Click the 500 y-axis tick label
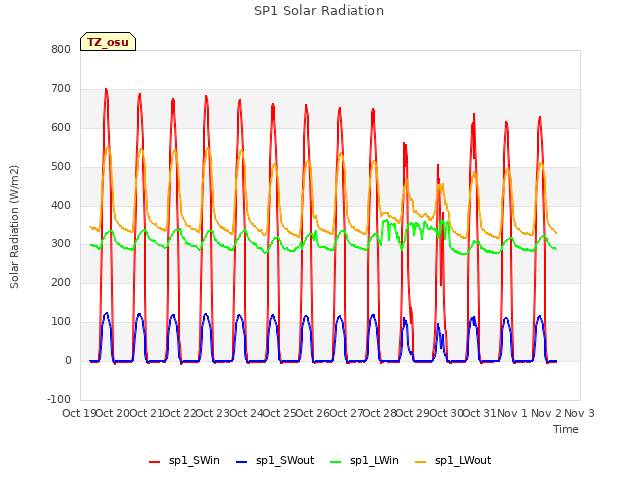The height and width of the screenshot is (480, 640). click(61, 167)
